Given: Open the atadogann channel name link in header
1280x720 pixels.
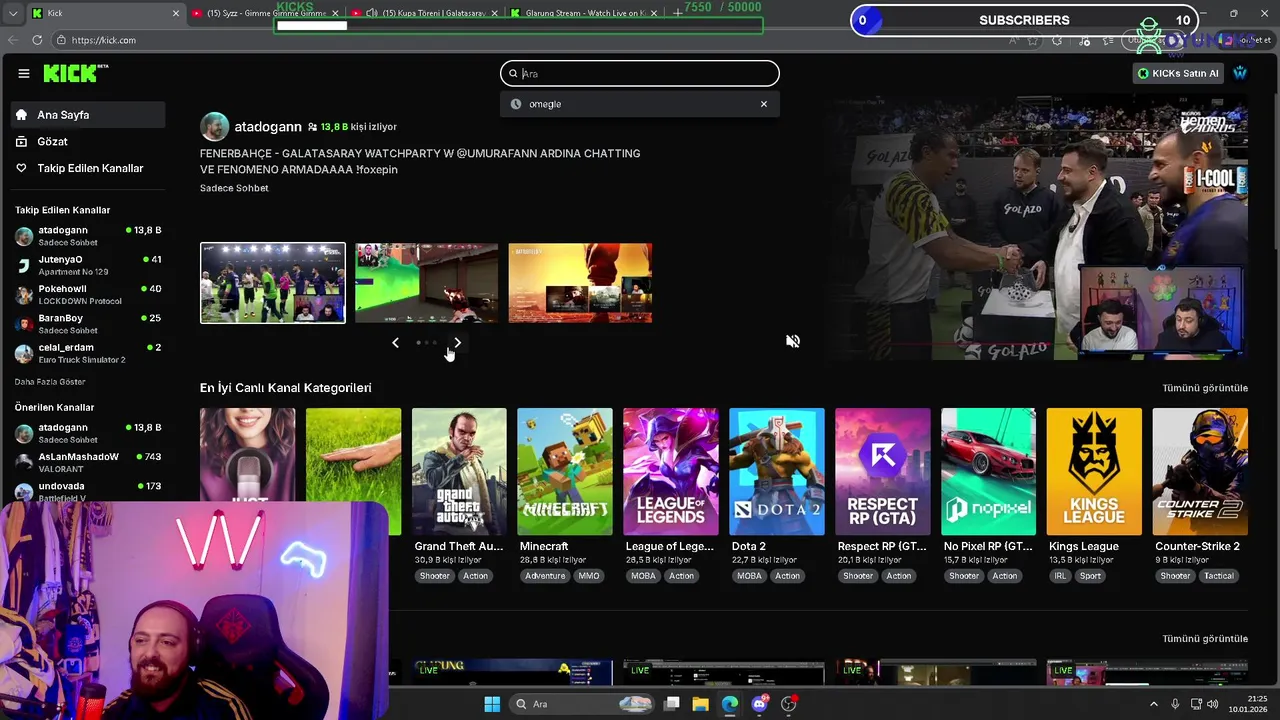Looking at the screenshot, I should pos(268,127).
